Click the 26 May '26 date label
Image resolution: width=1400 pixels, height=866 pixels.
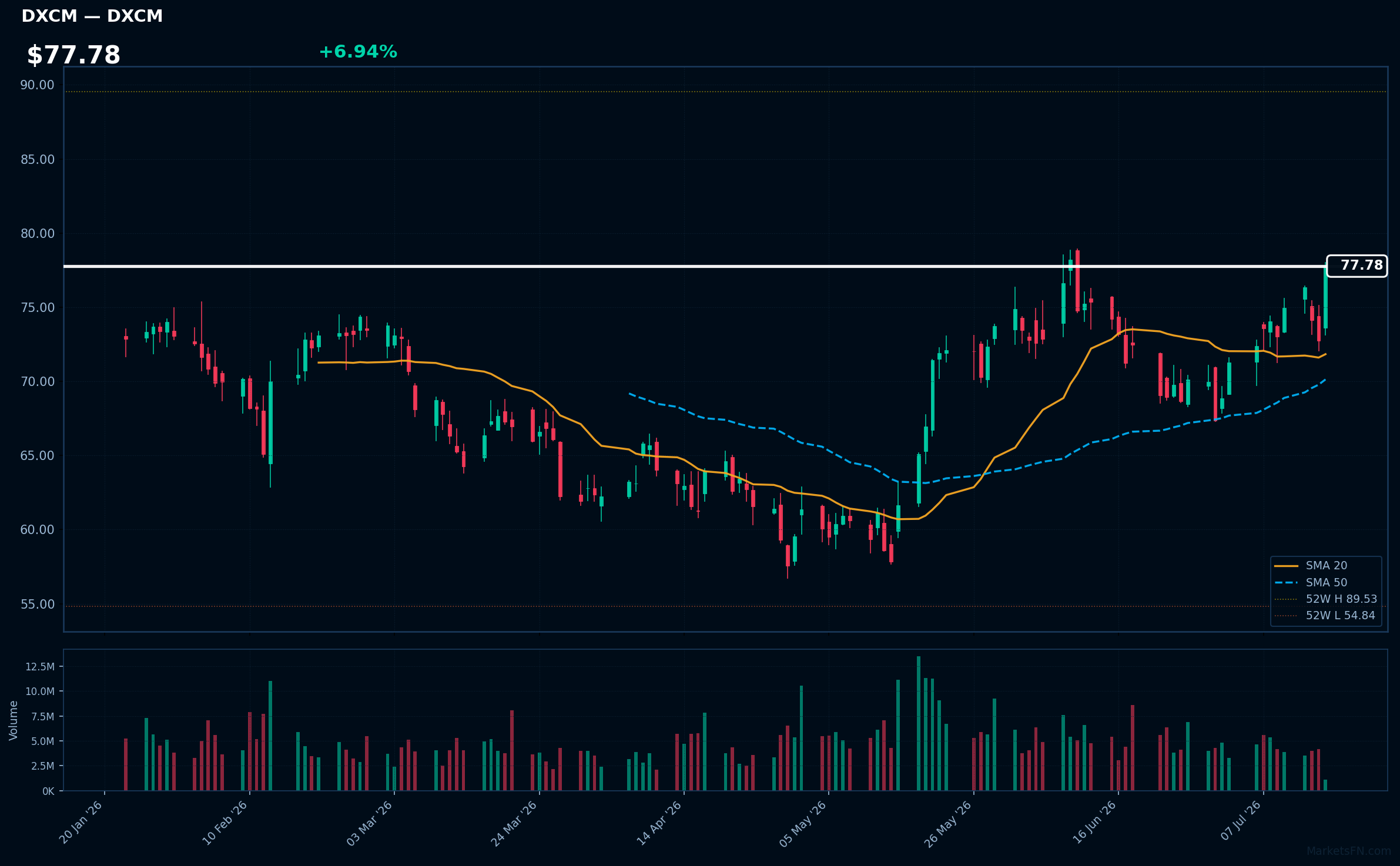pos(949,823)
